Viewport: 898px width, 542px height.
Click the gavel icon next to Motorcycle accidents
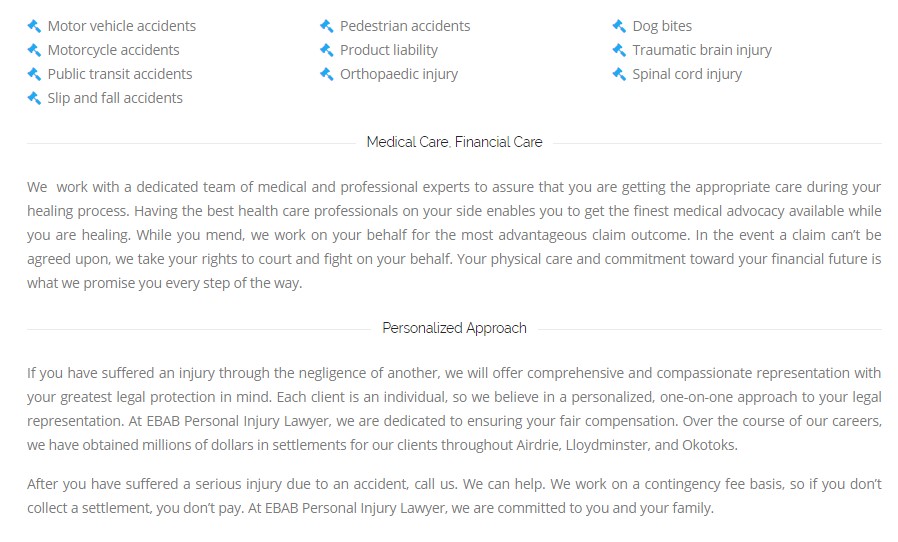(34, 50)
